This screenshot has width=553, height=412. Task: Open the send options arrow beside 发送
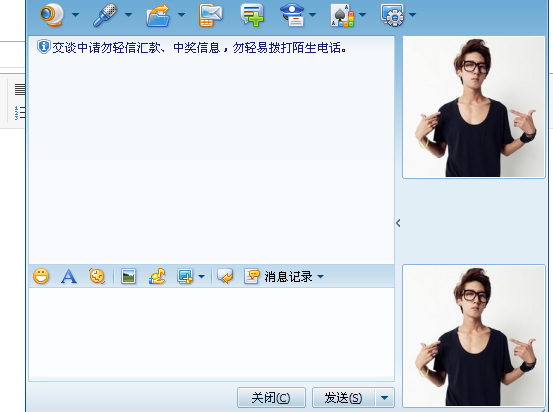[384, 398]
